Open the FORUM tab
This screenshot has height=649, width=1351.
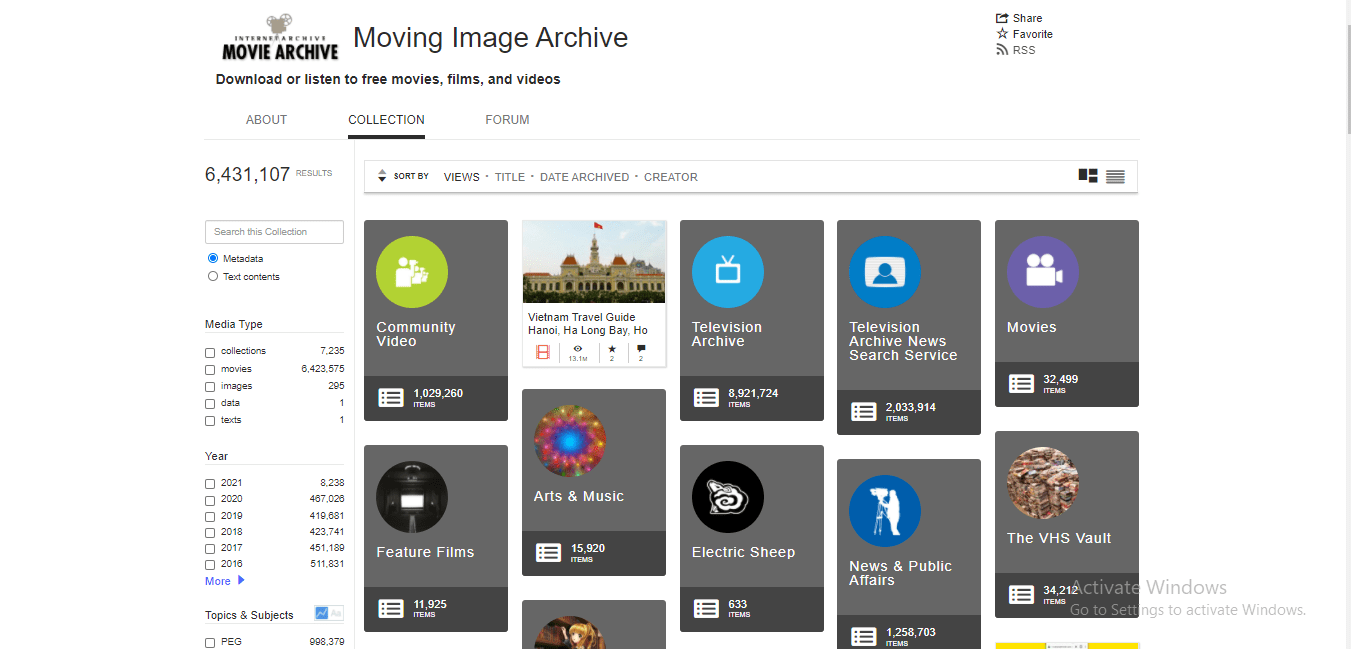pos(507,120)
